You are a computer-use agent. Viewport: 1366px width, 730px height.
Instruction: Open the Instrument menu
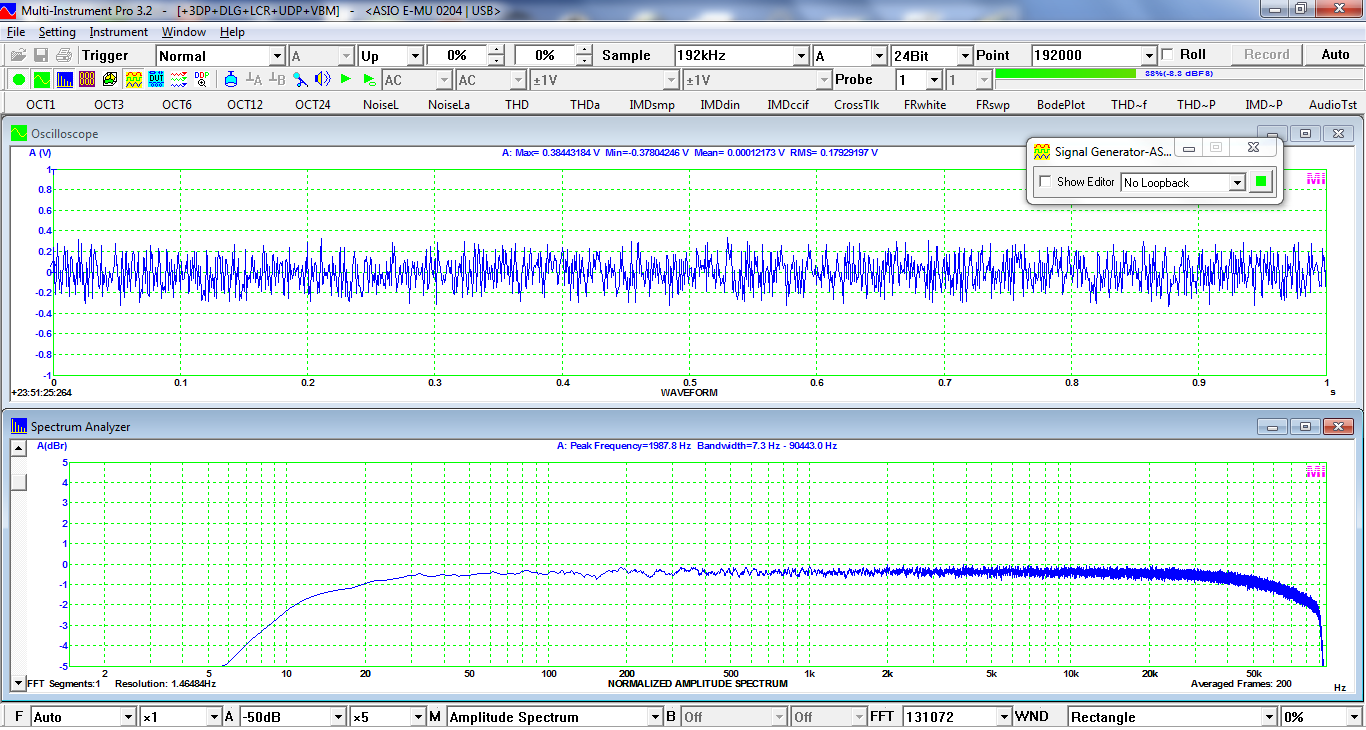(x=120, y=32)
